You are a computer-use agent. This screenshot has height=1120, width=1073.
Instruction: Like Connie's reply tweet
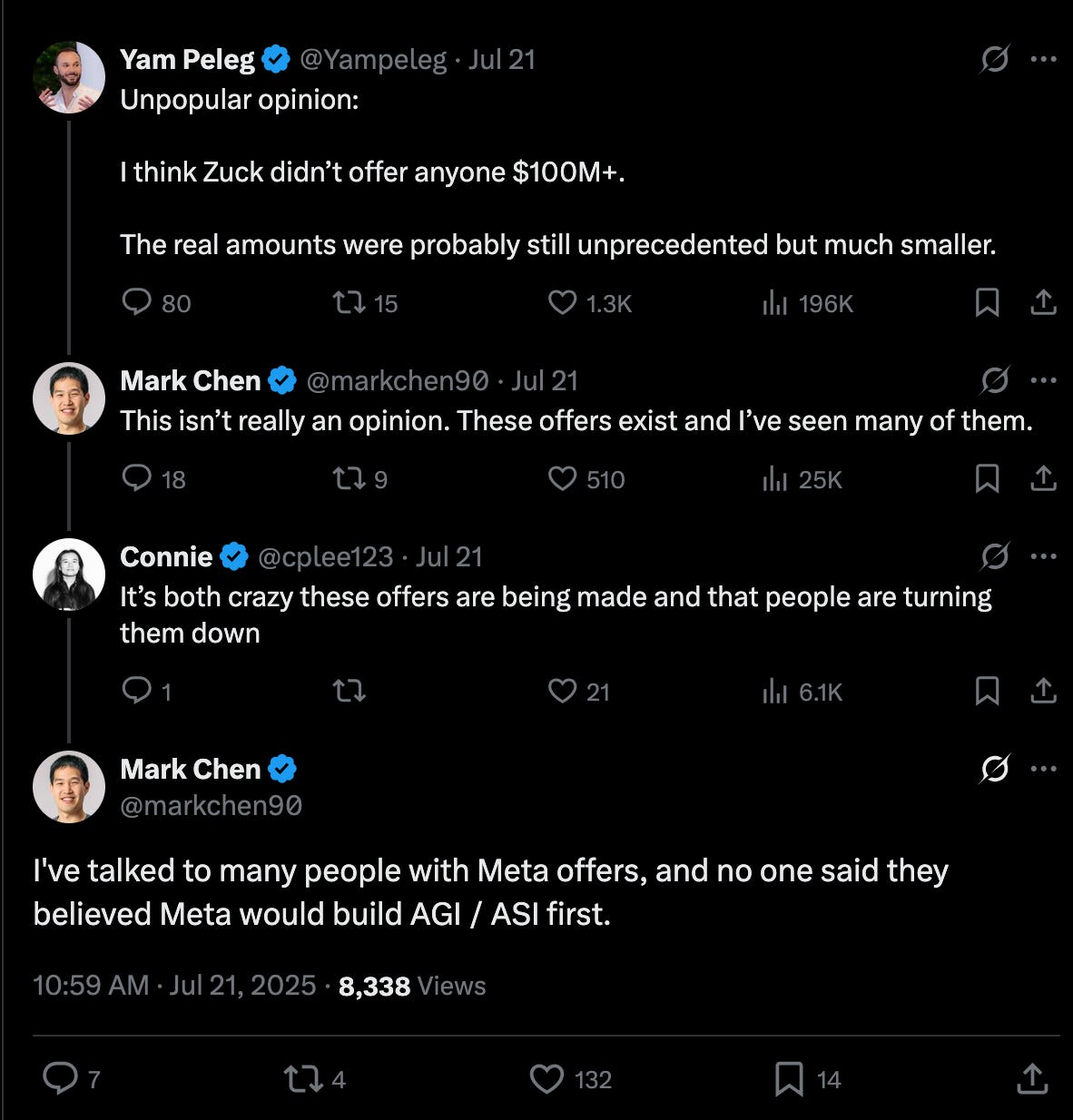(562, 692)
